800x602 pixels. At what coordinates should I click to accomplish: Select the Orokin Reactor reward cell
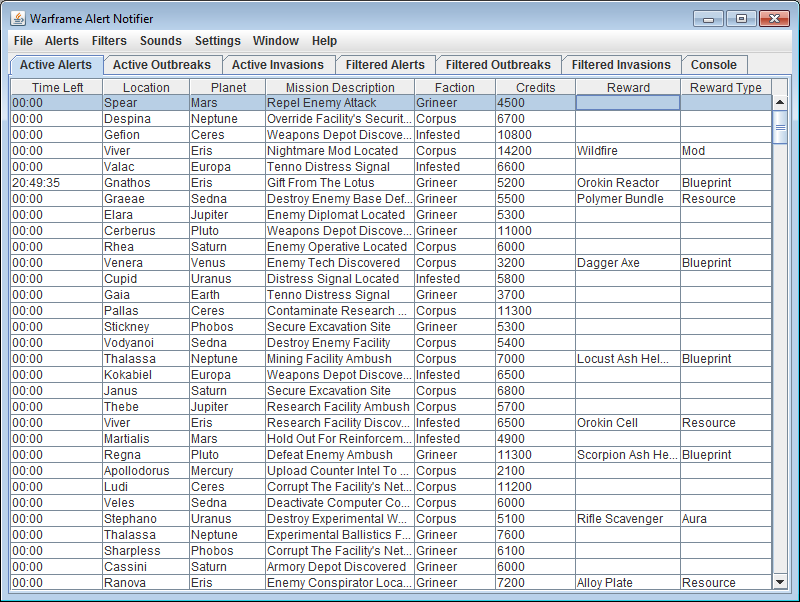627,183
